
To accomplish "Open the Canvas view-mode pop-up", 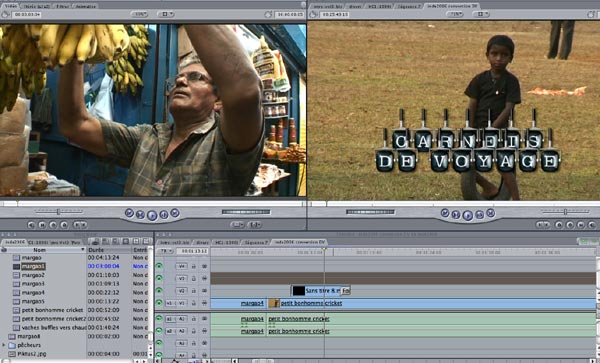I will tap(481, 14).
